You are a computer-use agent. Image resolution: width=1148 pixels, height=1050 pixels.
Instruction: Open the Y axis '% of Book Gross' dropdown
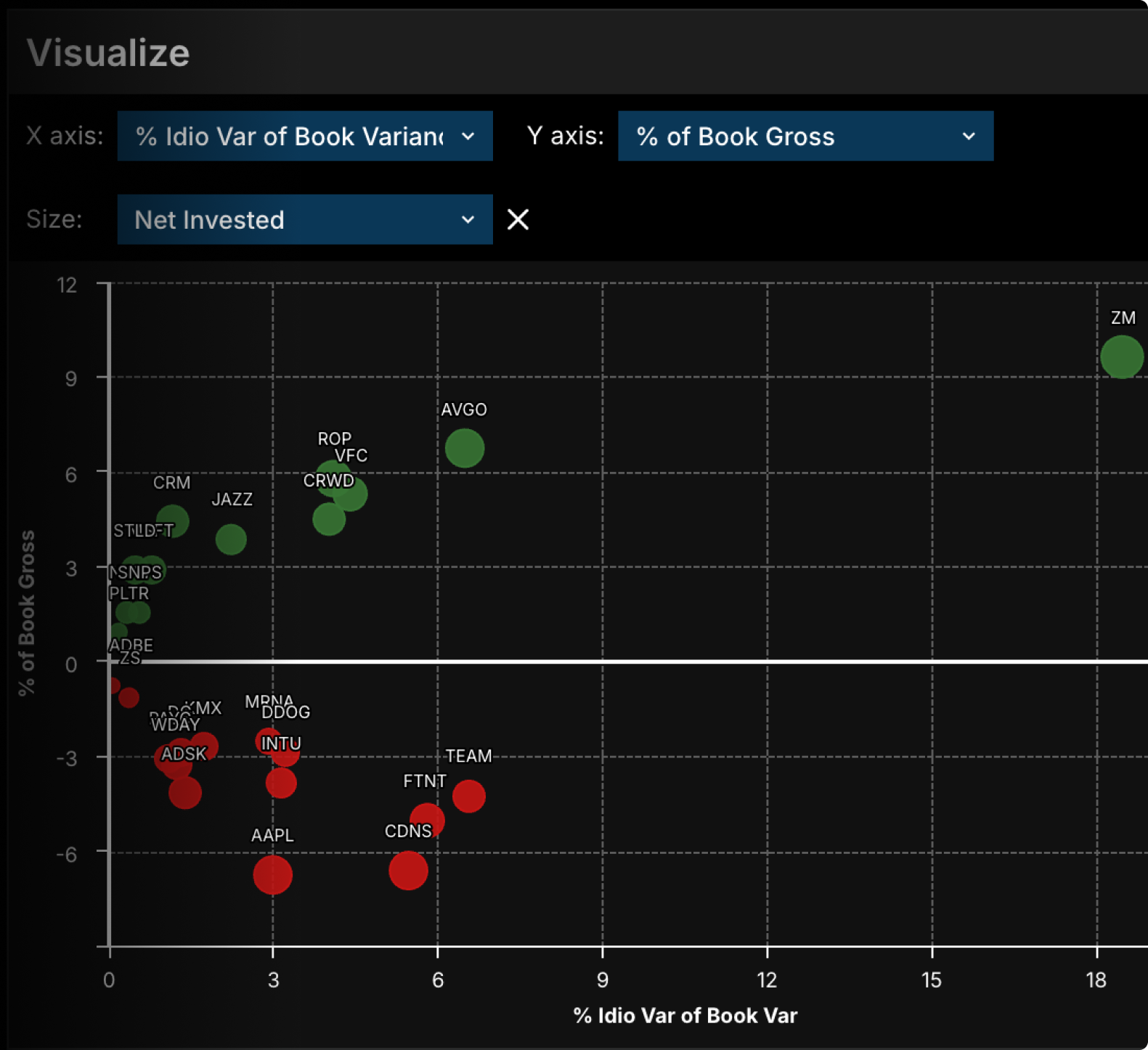(x=805, y=136)
